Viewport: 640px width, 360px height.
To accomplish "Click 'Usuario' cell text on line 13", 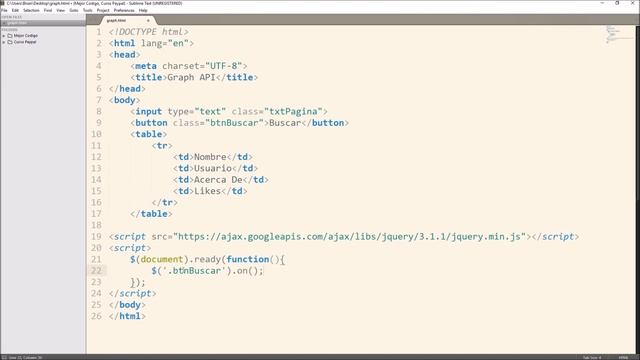I will [x=213, y=169].
